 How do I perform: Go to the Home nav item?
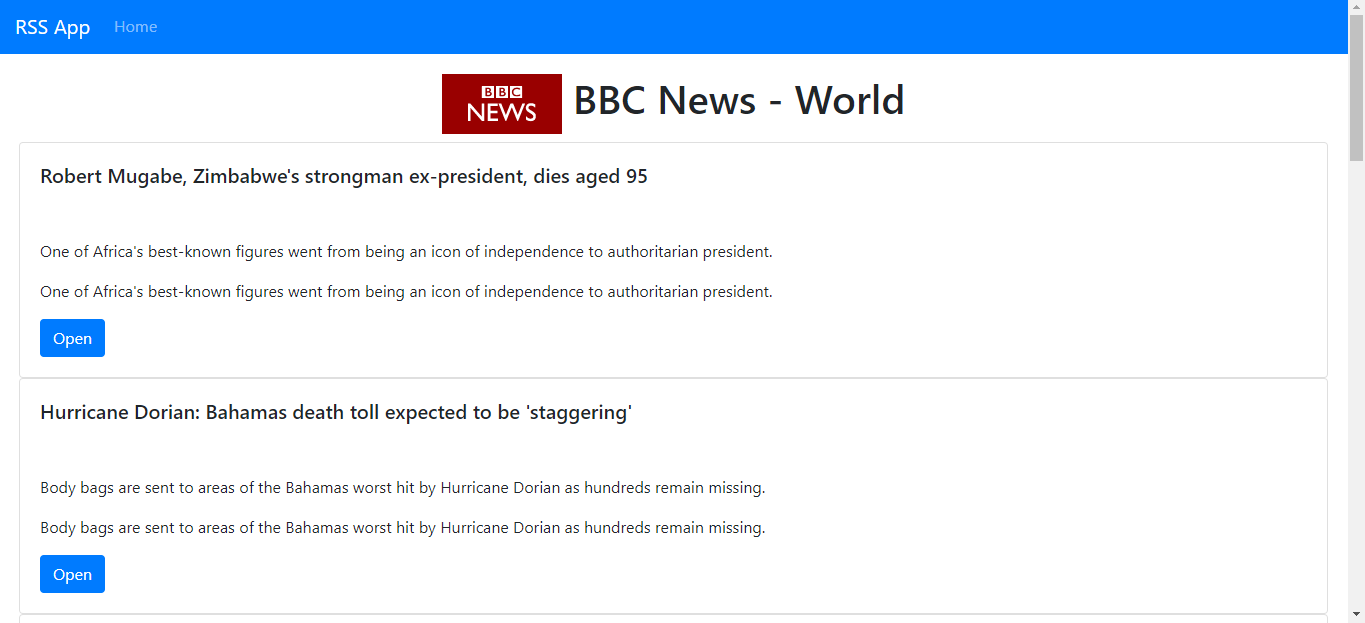135,27
